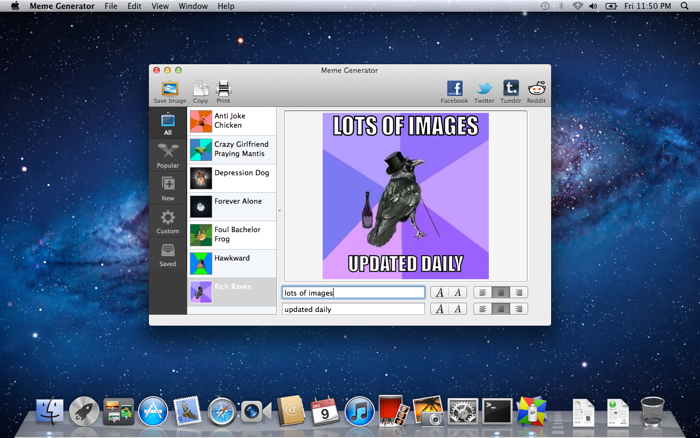The image size is (700, 438).
Task: Increase font size for the top text
Action: tap(440, 292)
